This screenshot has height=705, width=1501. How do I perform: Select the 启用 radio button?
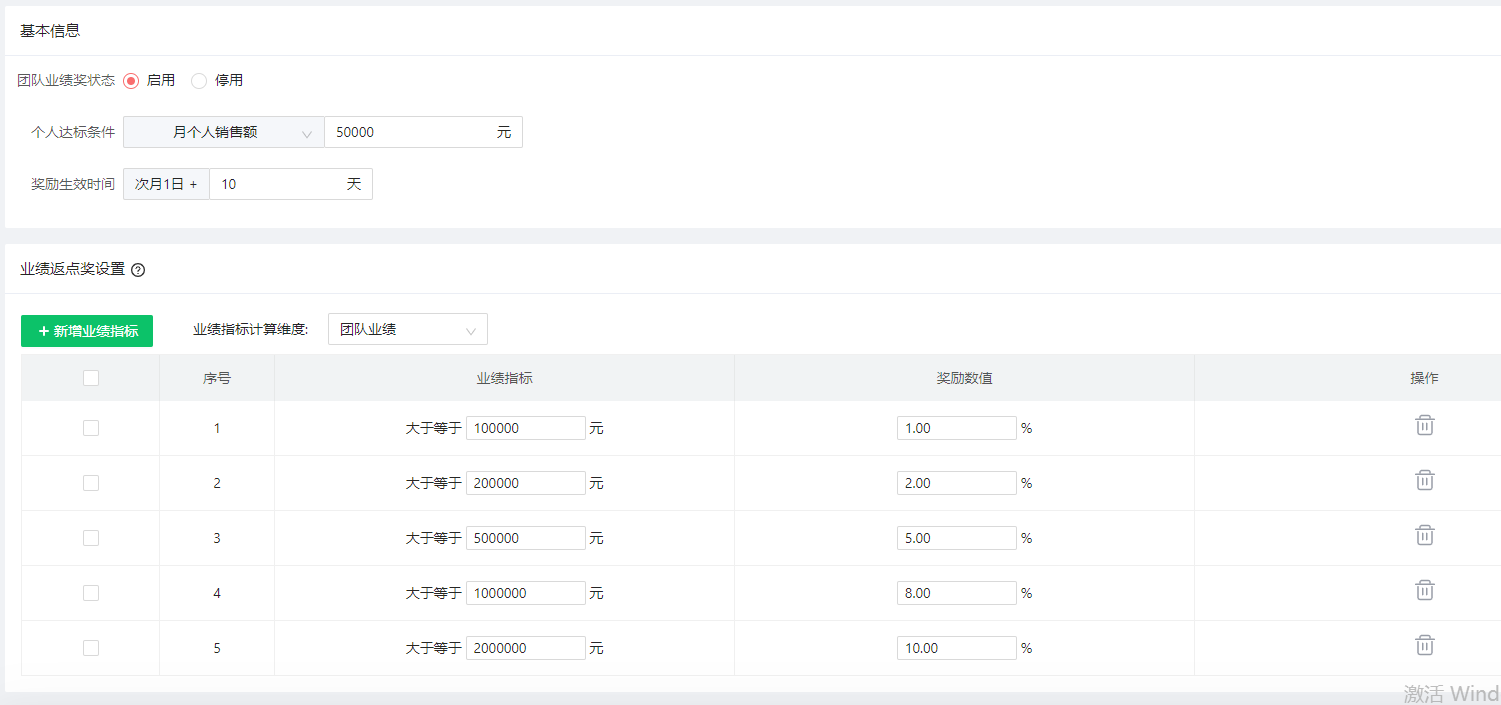pos(131,81)
